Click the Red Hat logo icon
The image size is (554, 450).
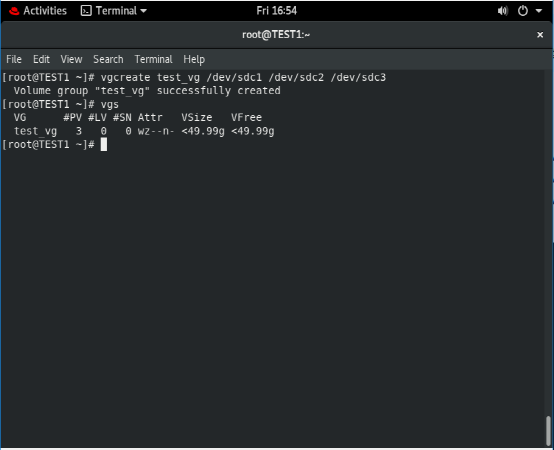point(14,11)
